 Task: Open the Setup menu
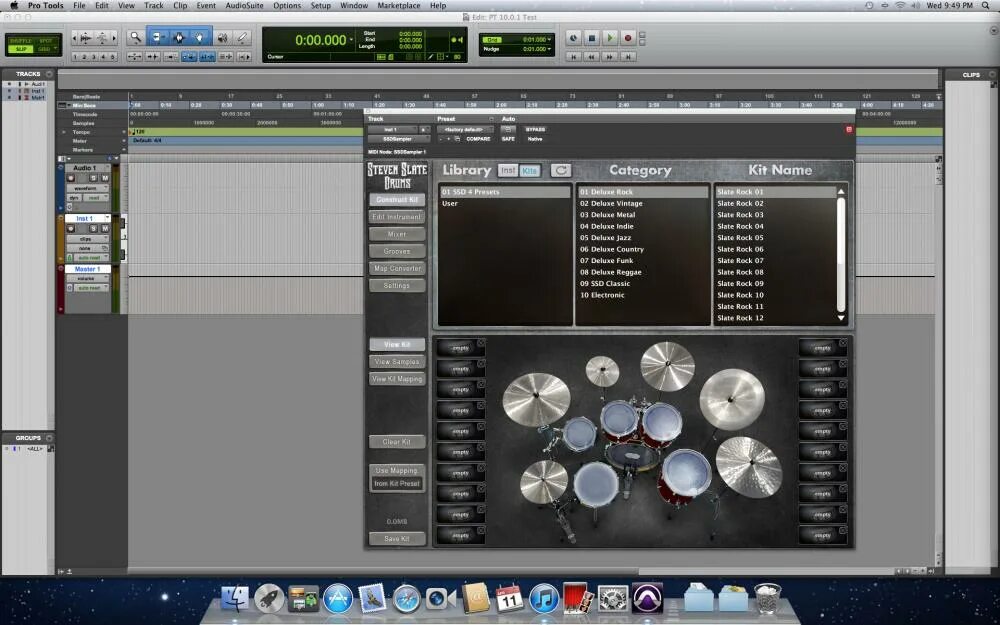tap(320, 5)
